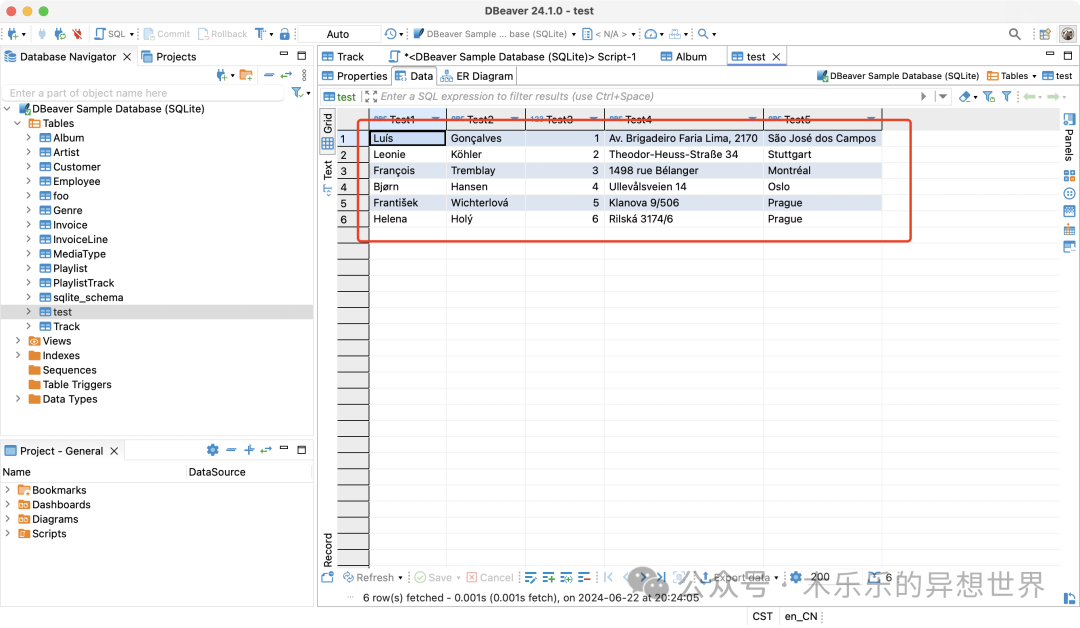Select the Test4 column header

[x=683, y=119]
